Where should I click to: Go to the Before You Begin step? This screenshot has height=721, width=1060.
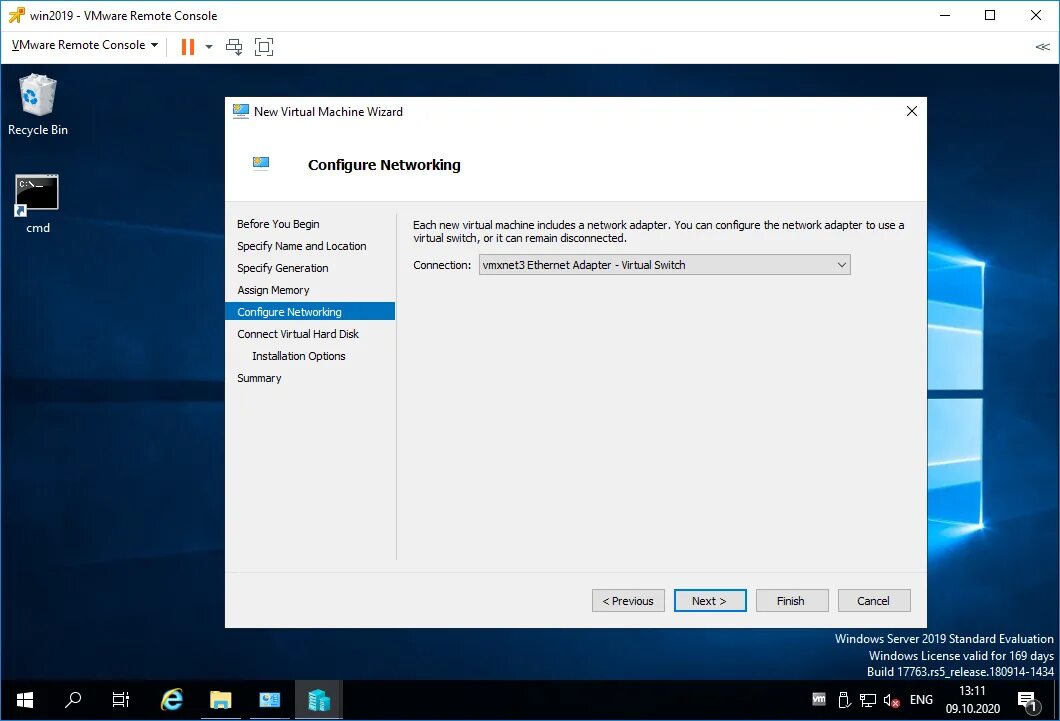pyautogui.click(x=278, y=224)
